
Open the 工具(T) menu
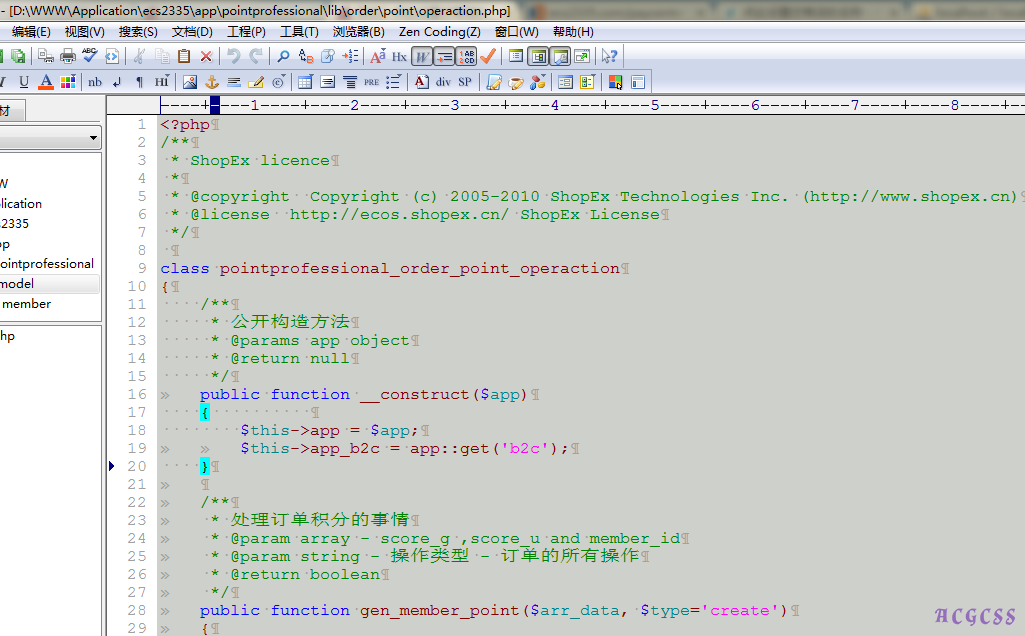click(x=299, y=32)
